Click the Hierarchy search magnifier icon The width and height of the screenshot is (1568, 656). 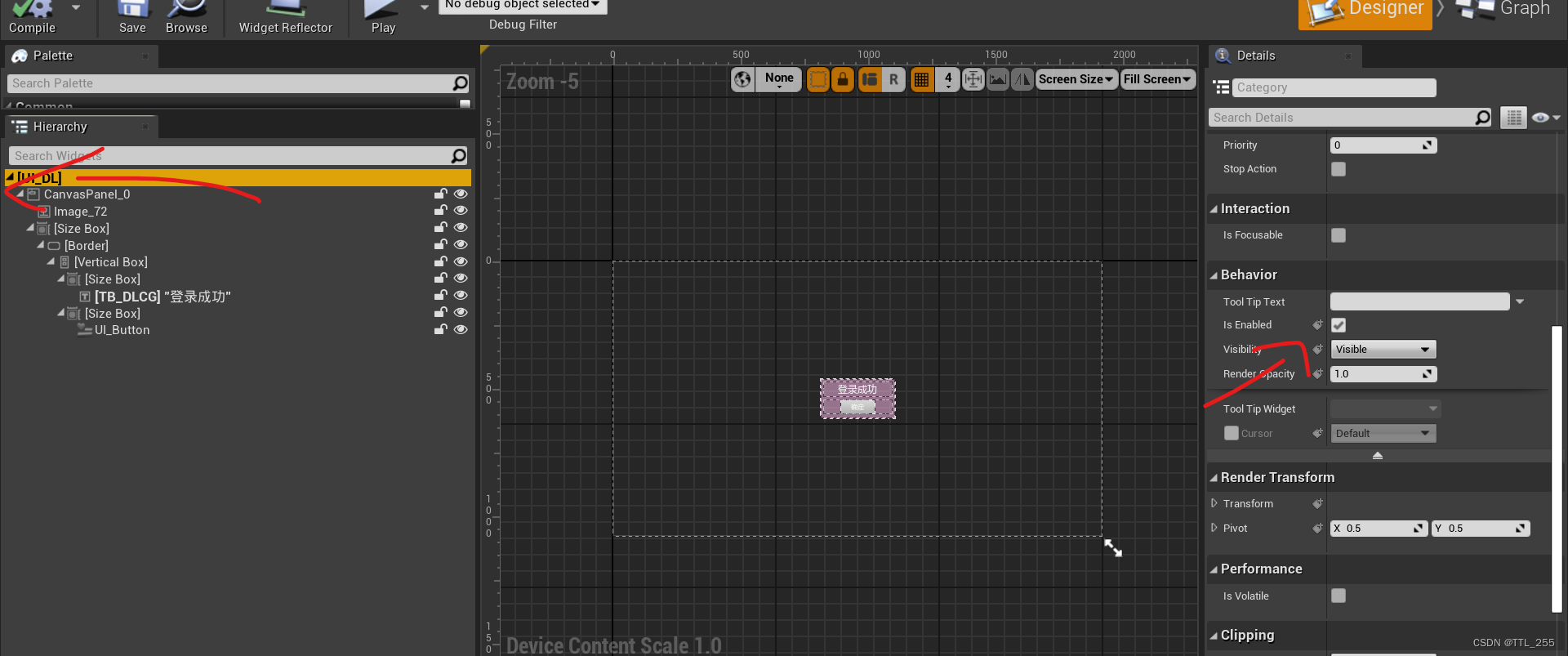click(x=459, y=155)
